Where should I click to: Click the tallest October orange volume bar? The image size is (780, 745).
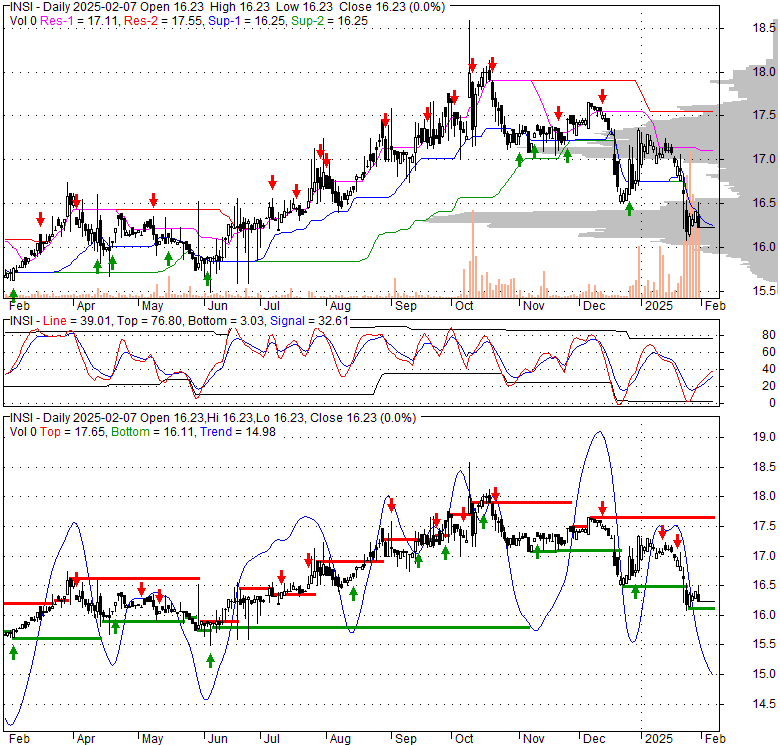[473, 254]
